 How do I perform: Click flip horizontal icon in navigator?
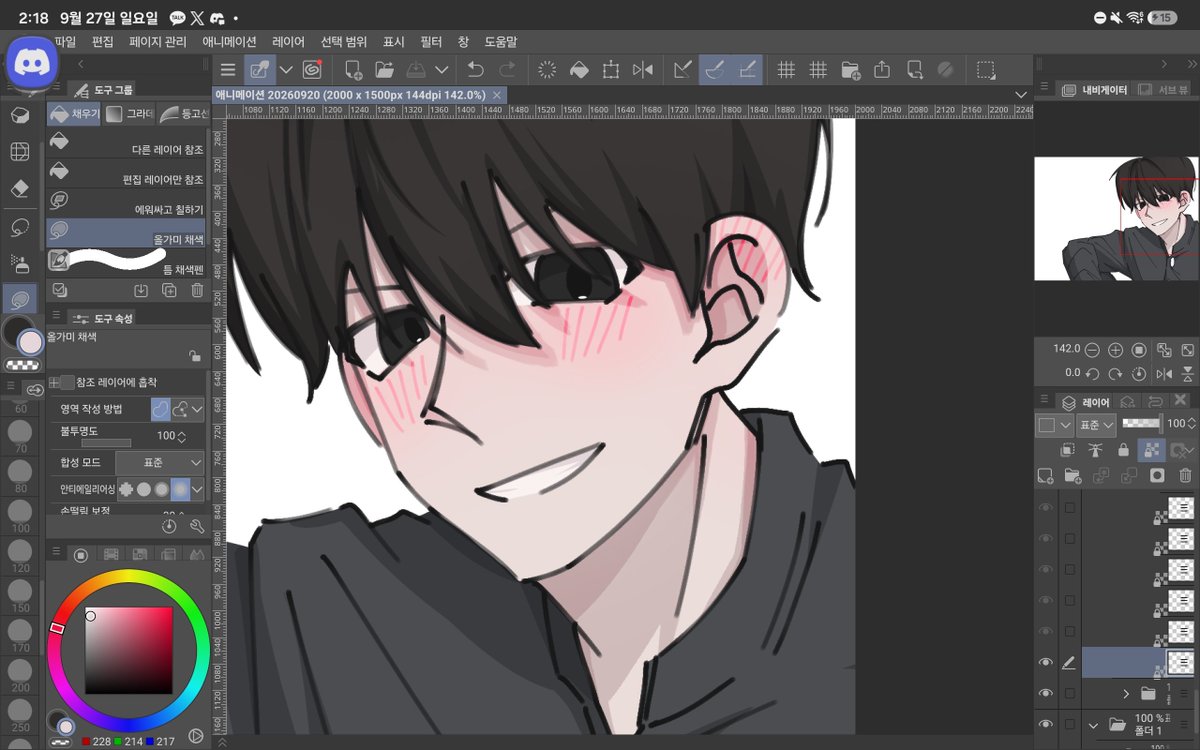point(1164,373)
